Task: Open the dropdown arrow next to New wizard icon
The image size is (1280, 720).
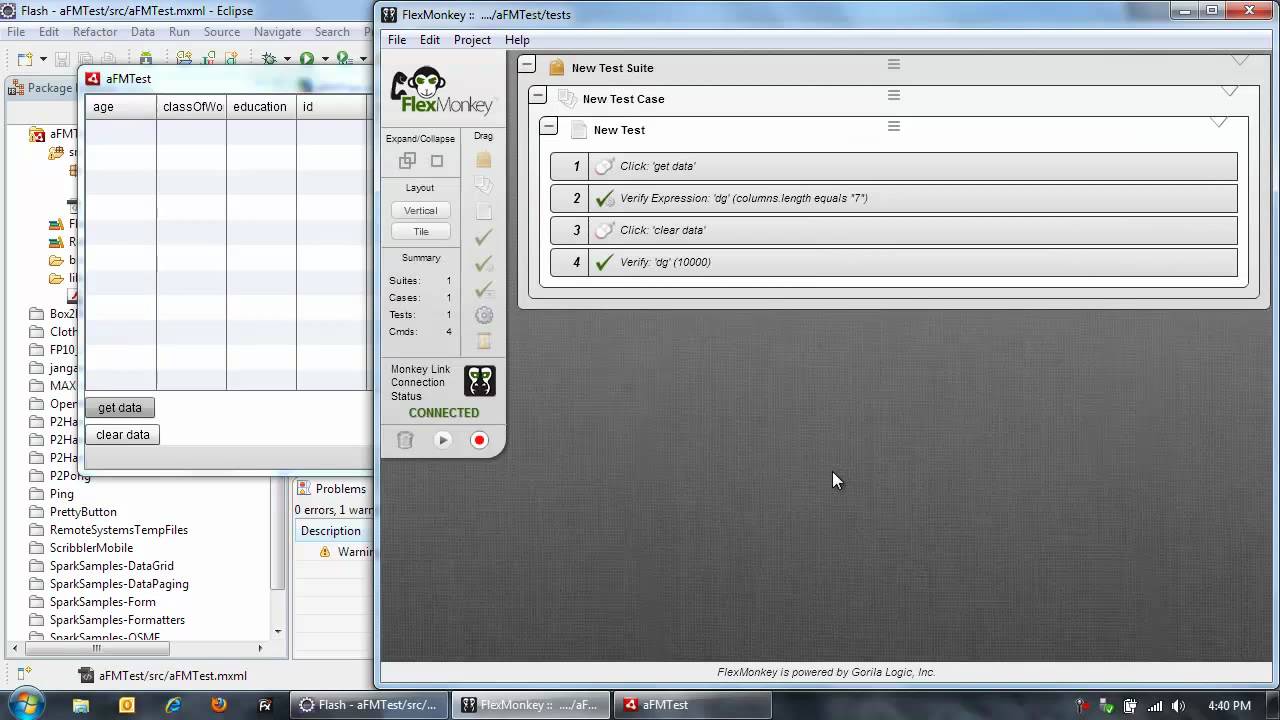Action: tap(42, 60)
